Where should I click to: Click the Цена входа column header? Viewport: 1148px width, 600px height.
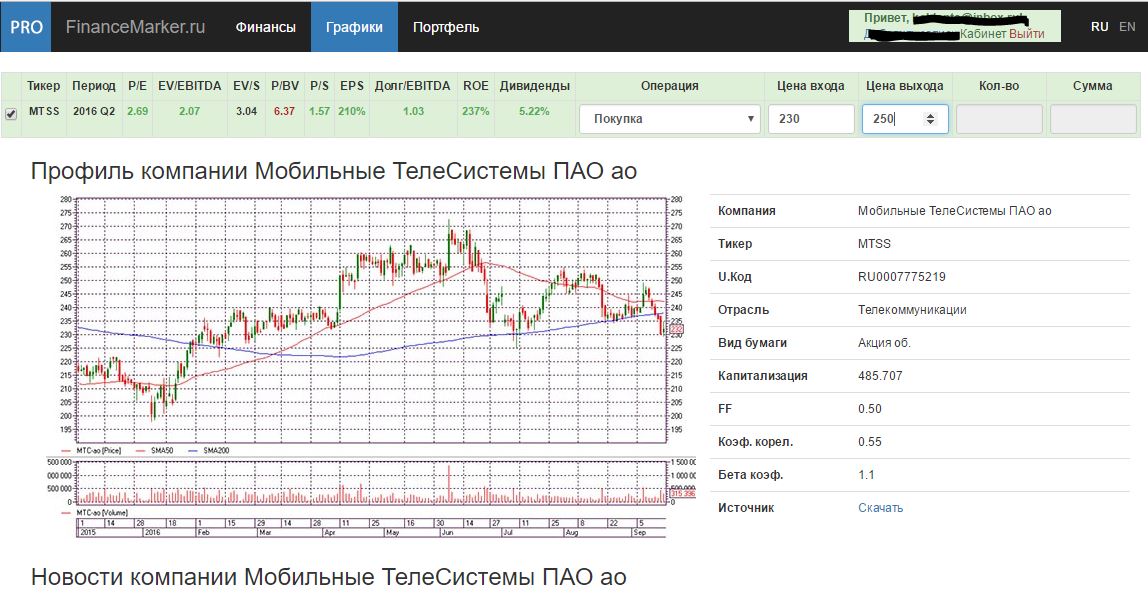[810, 86]
